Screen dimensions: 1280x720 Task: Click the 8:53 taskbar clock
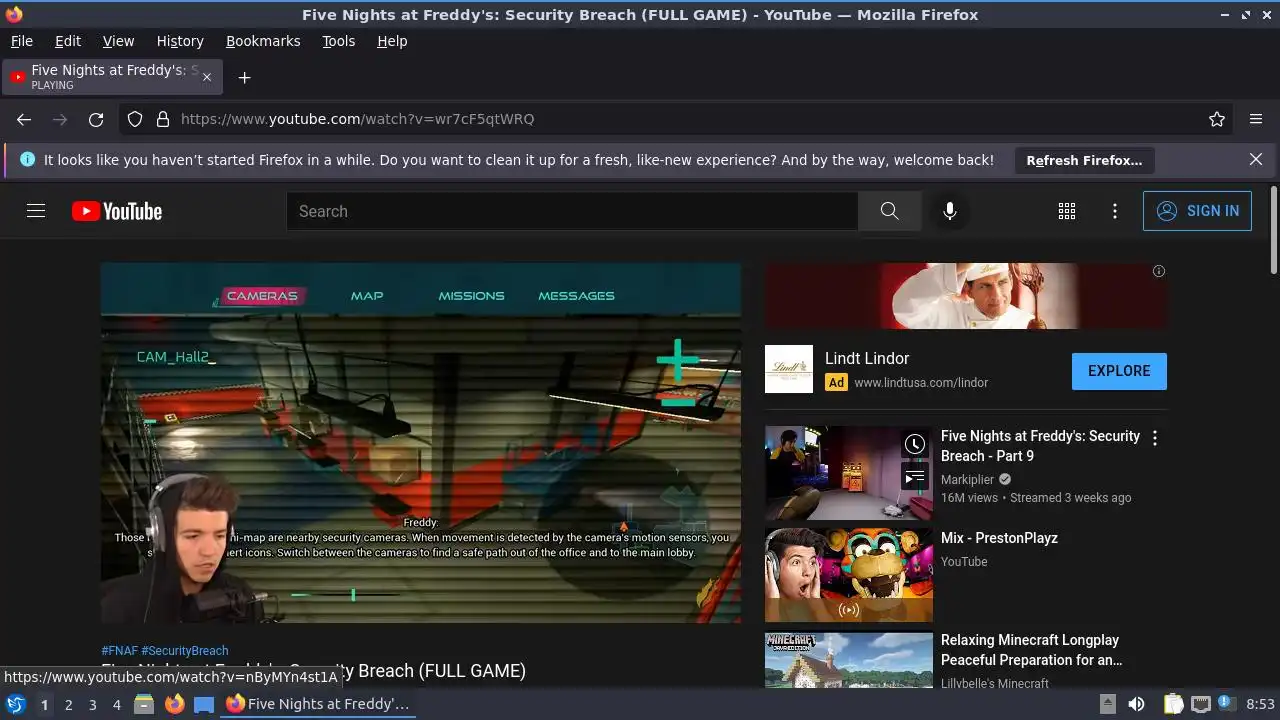[x=1260, y=704]
